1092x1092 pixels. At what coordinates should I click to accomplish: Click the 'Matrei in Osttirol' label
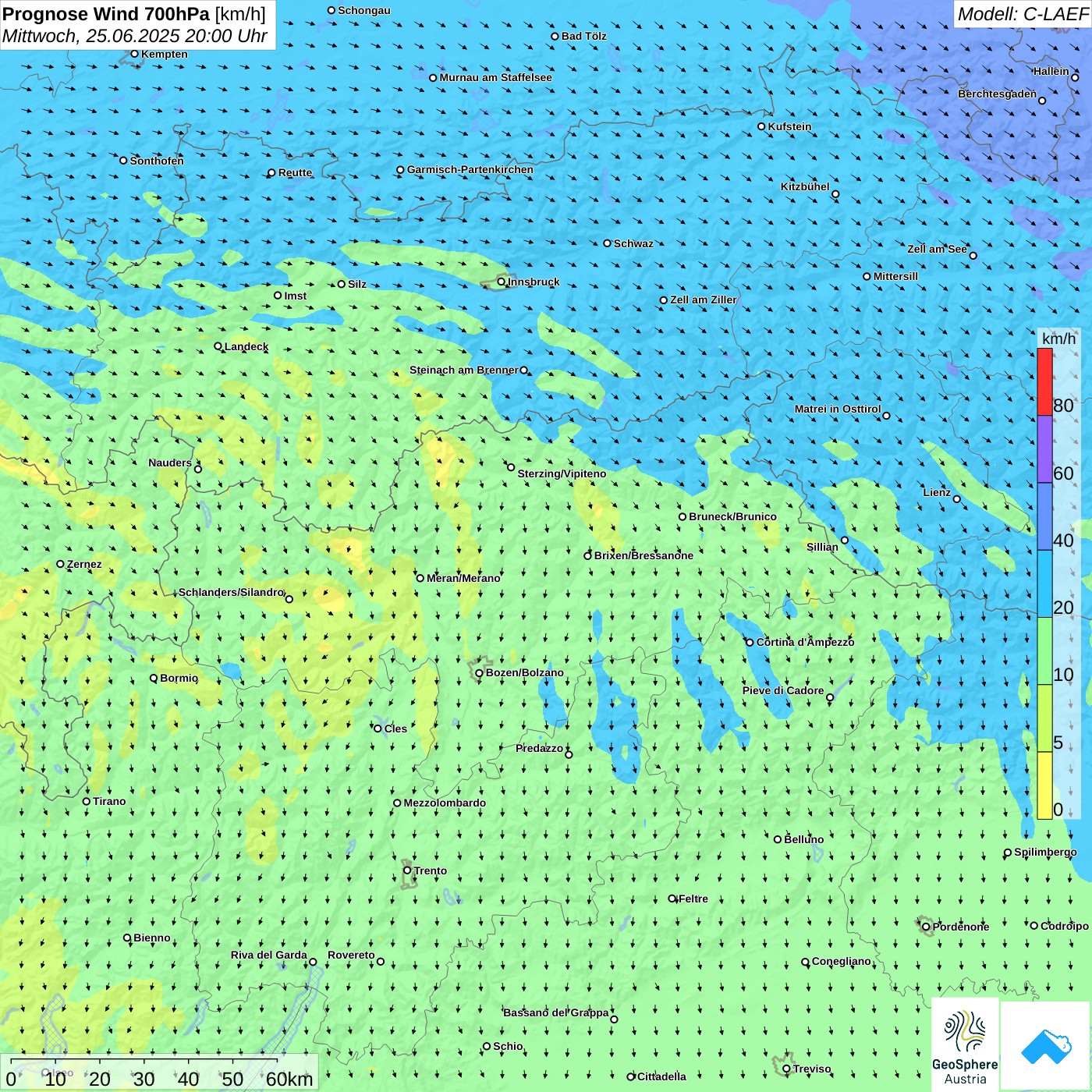[x=838, y=409]
